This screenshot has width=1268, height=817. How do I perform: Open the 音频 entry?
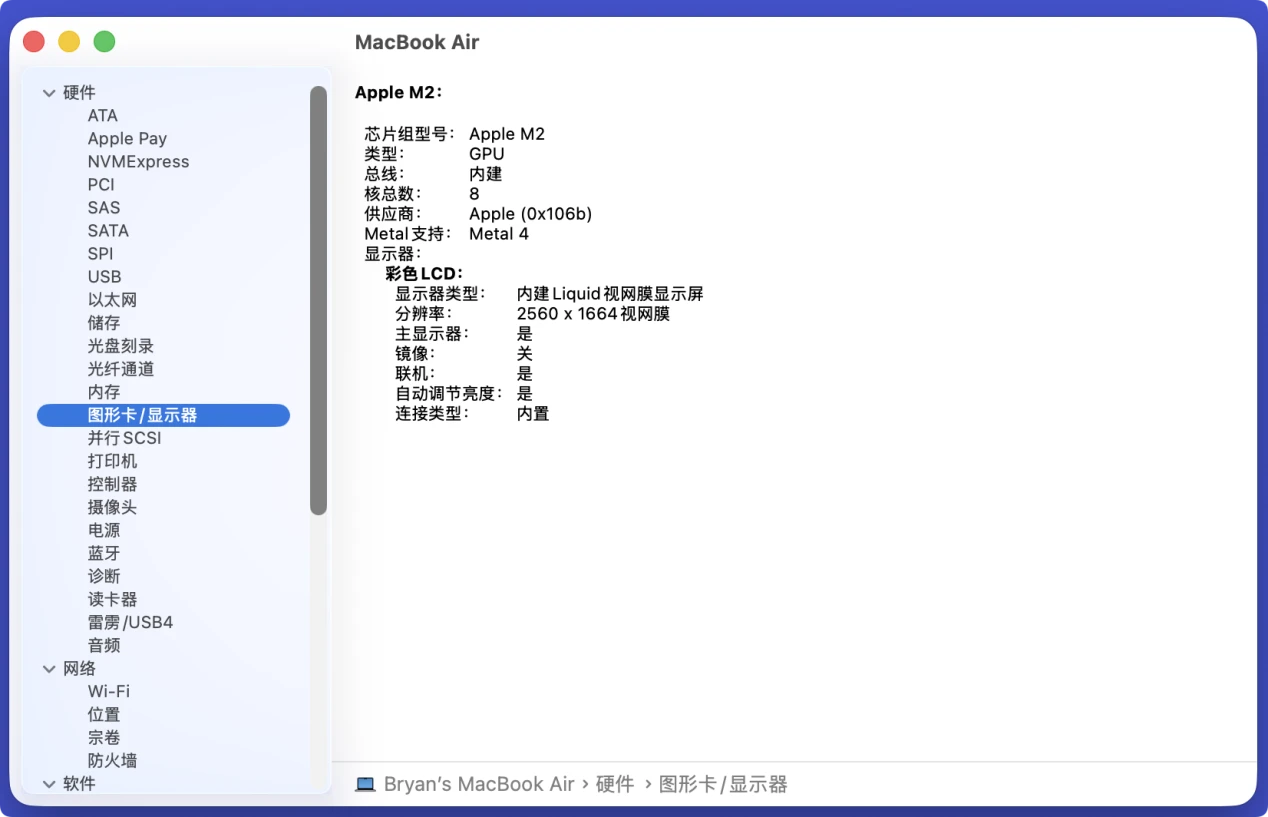tap(104, 645)
